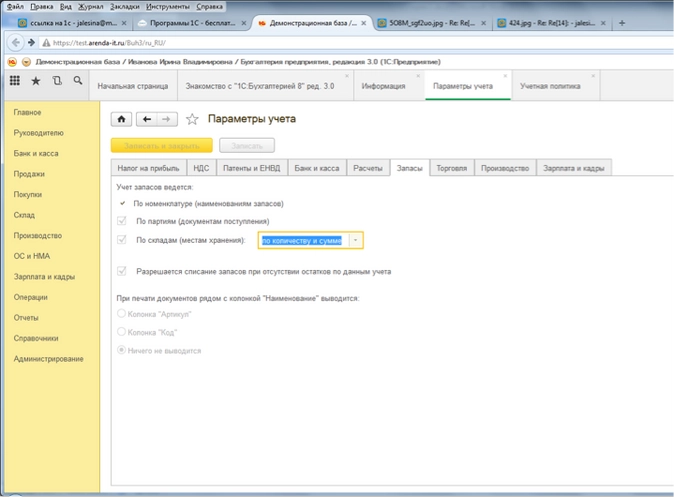
Task: Toggle 'По складам (местам хранения)' checkbox
Action: (122, 240)
